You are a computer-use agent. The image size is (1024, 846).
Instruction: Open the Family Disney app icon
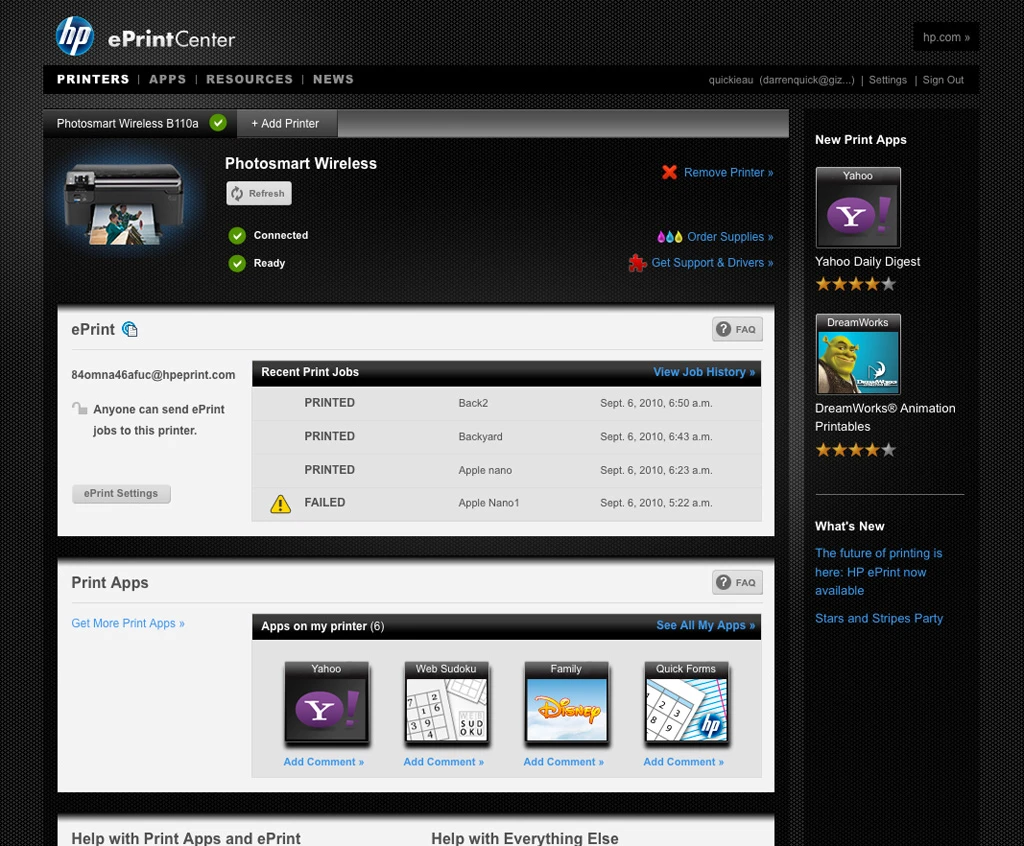(x=566, y=703)
